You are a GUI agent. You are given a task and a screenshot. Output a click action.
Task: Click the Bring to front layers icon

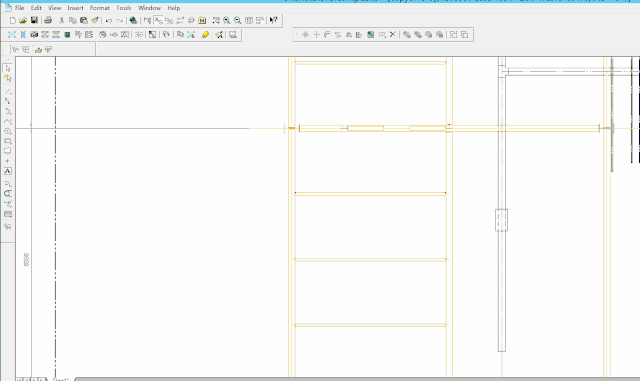[x=407, y=35]
